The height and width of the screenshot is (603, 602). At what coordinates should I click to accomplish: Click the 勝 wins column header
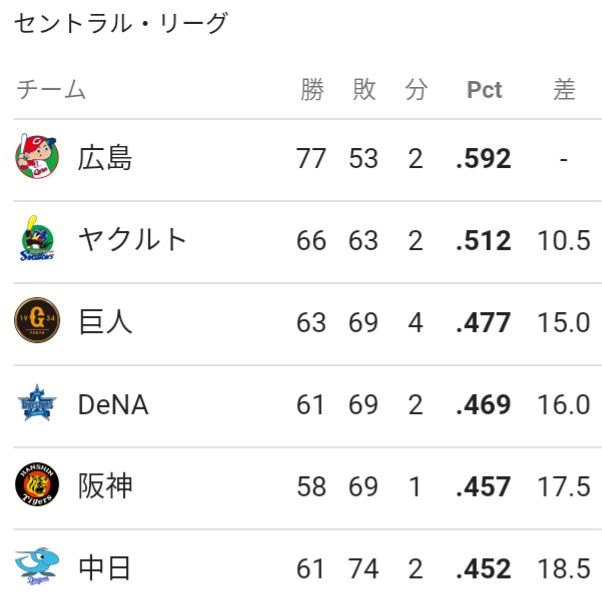312,90
